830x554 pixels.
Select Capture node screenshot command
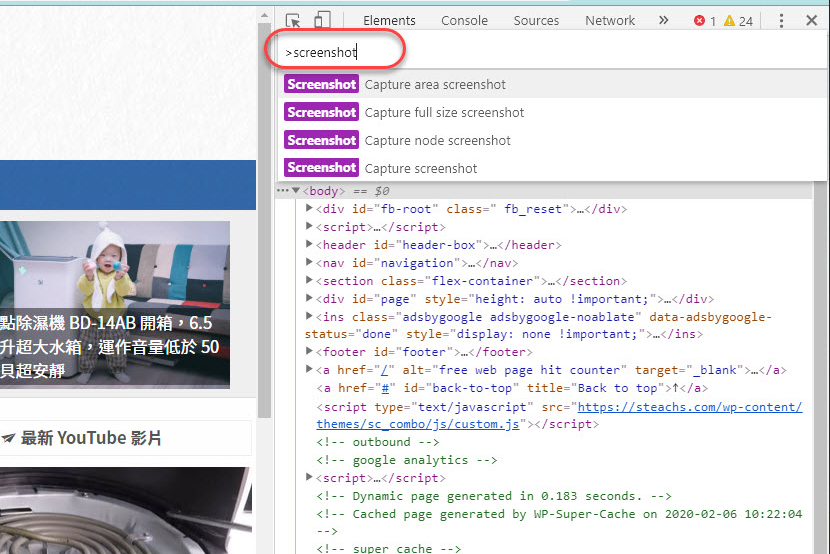point(552,140)
